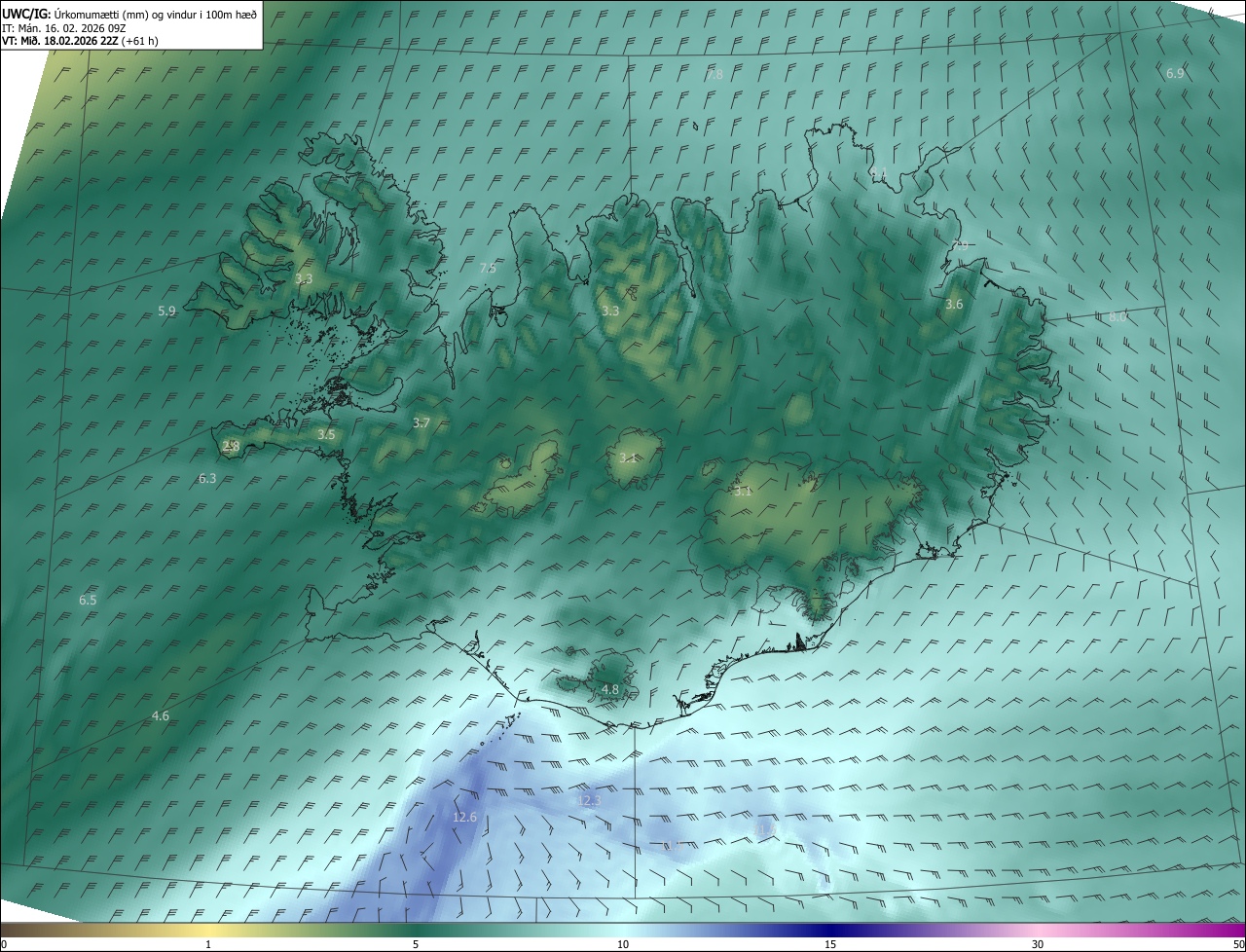1246x952 pixels.
Task: Select the color scale label 10
Action: click(x=623, y=944)
